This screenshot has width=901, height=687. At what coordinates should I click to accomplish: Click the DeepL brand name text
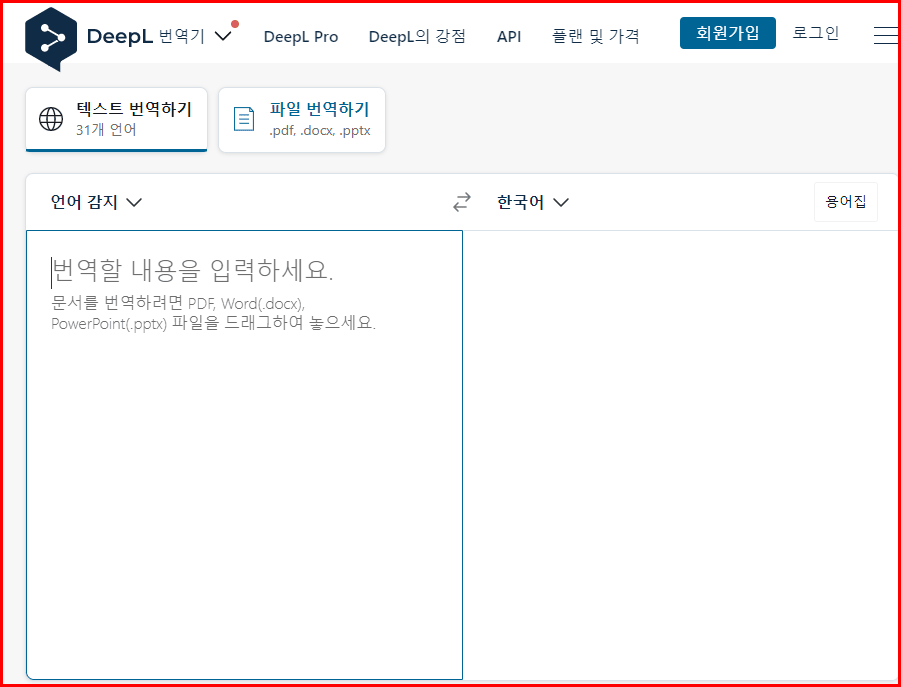(x=120, y=37)
